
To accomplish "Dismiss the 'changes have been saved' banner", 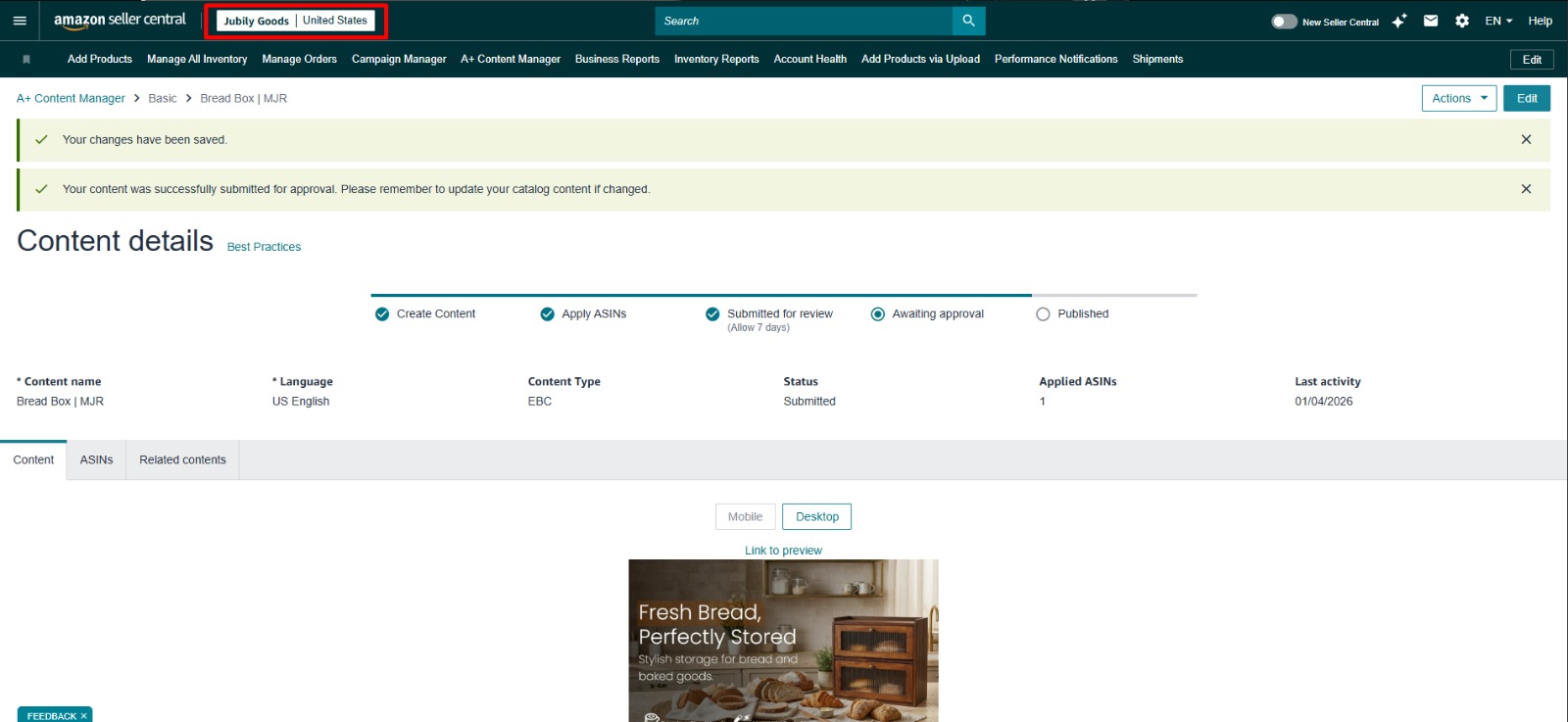I will pyautogui.click(x=1526, y=140).
